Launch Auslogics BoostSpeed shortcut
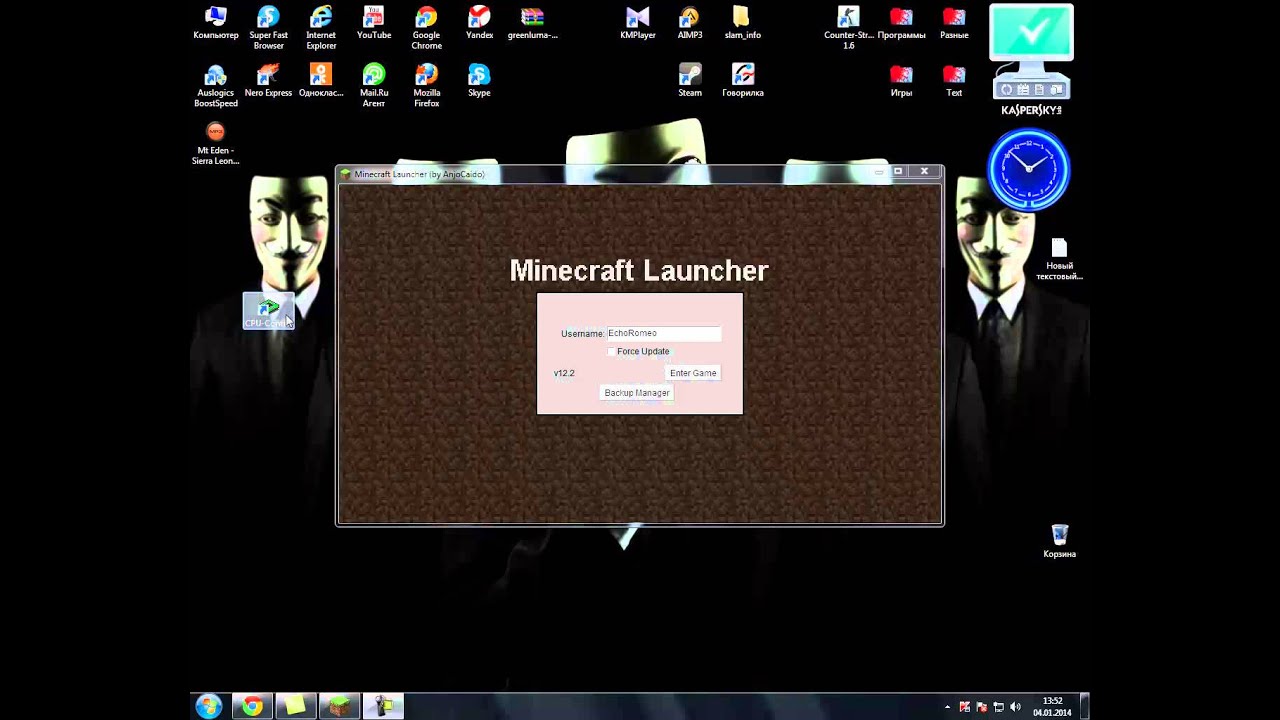1280x720 pixels. tap(215, 85)
